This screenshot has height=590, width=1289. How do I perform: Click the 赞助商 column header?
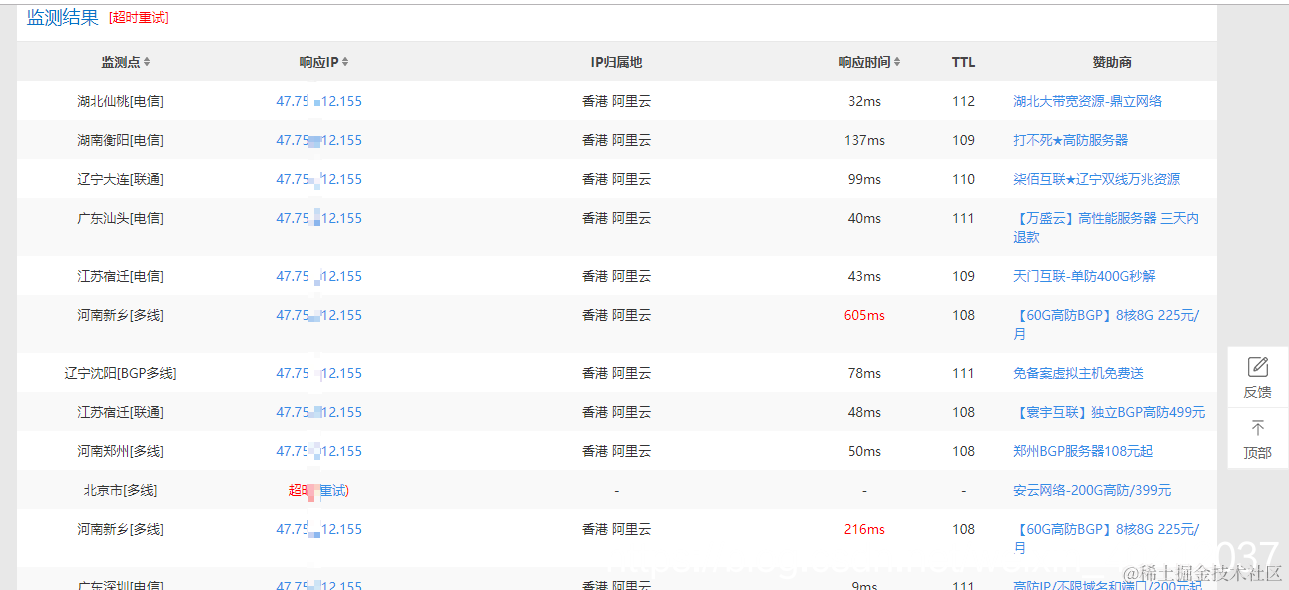[x=1112, y=62]
